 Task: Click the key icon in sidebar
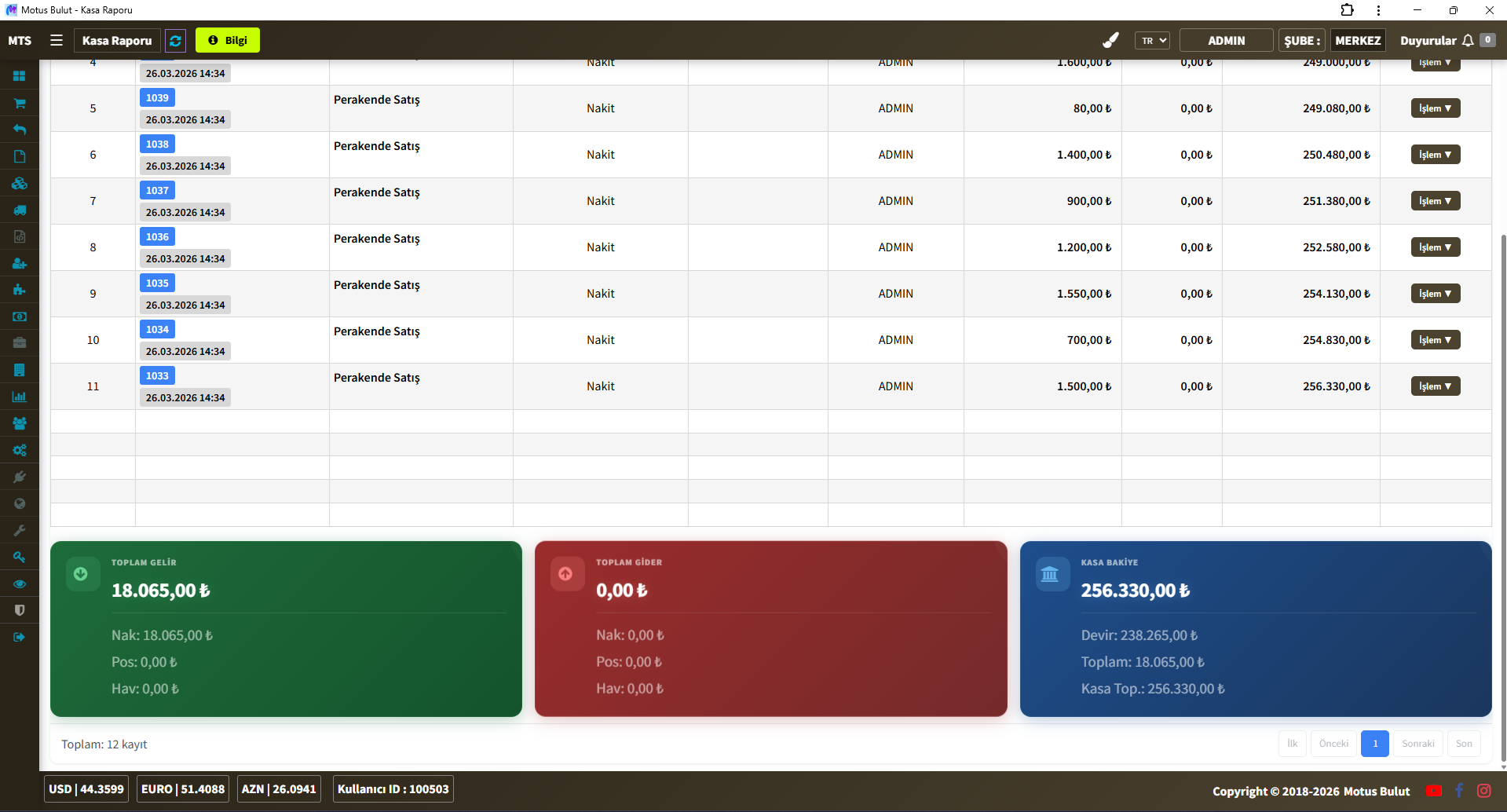pos(20,557)
